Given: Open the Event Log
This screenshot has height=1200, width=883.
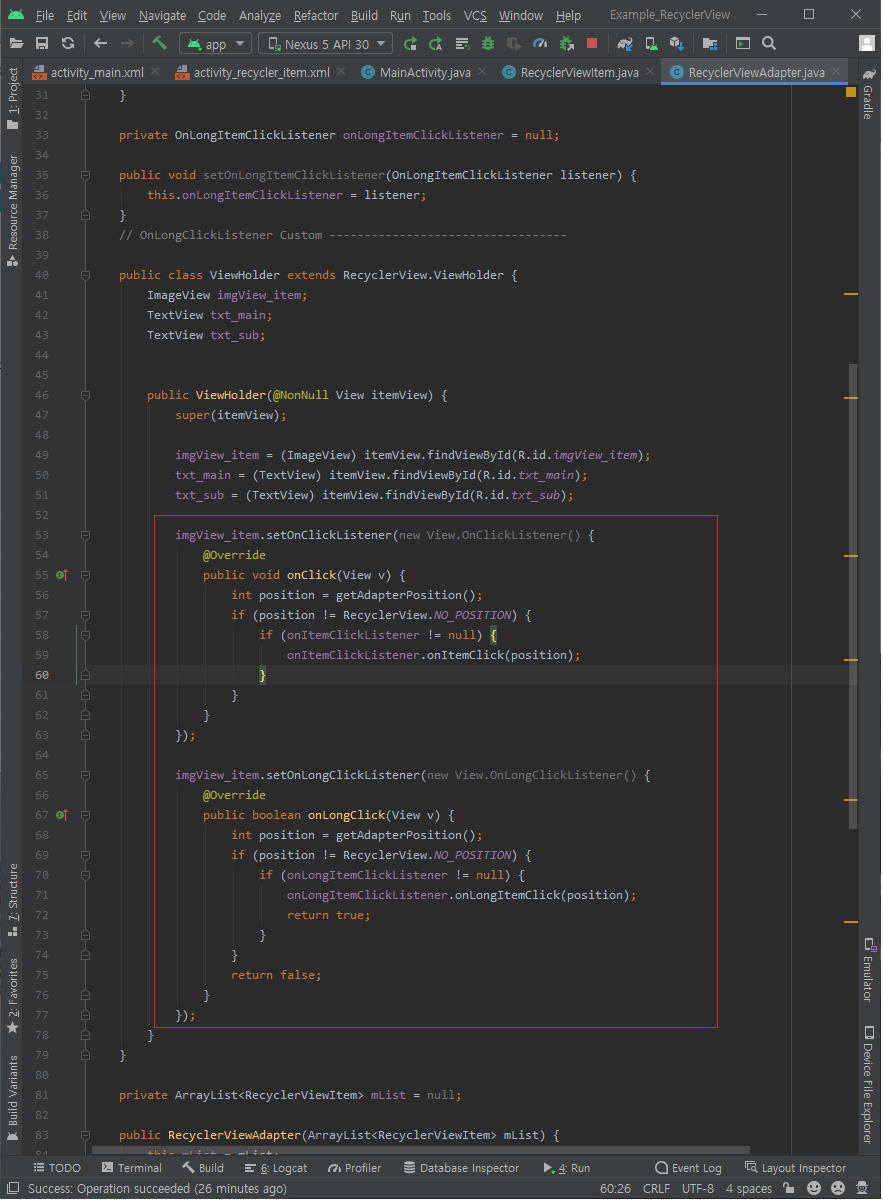Looking at the screenshot, I should point(688,1168).
